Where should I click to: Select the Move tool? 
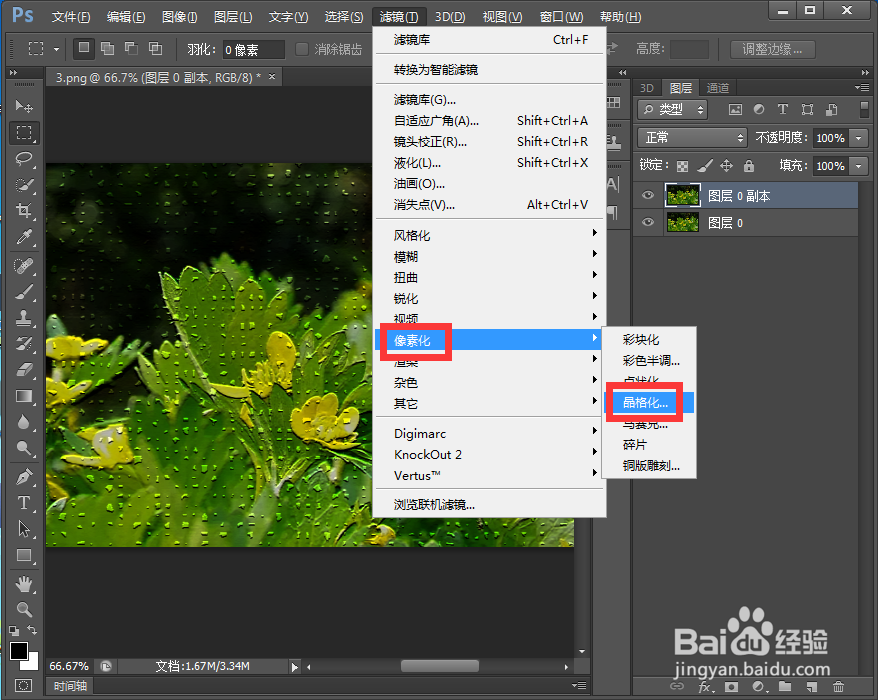(24, 103)
